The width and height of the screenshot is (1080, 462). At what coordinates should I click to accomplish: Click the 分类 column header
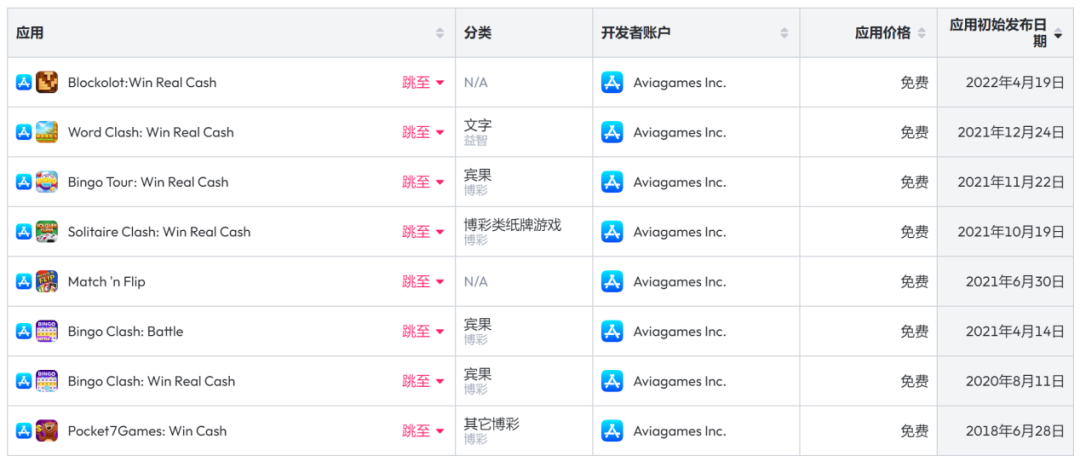523,33
